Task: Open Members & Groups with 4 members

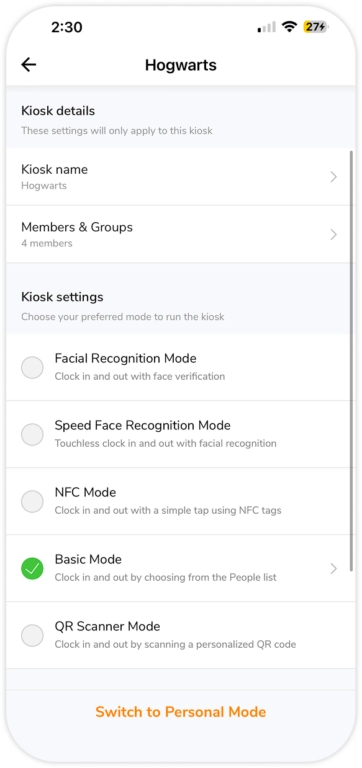Action: pyautogui.click(x=179, y=235)
